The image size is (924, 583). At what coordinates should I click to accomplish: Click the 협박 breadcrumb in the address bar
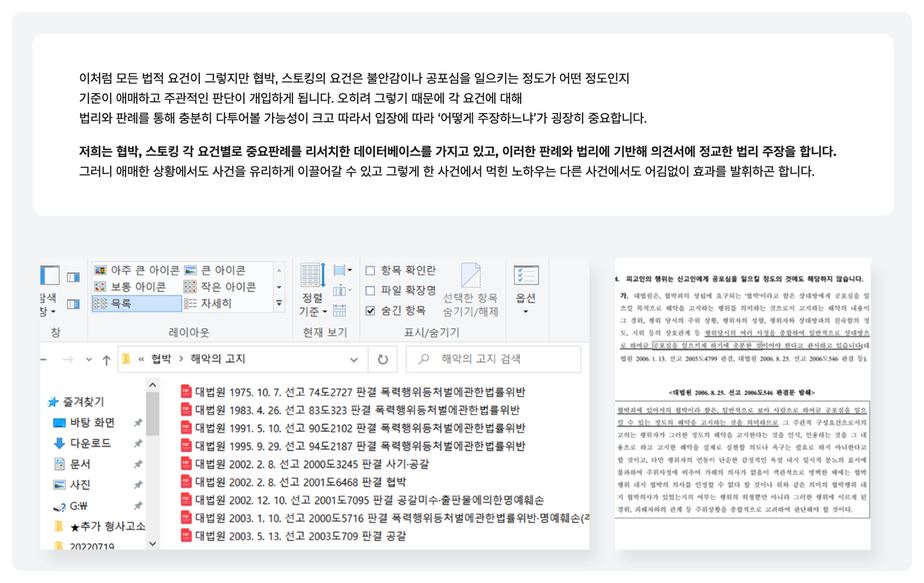pyautogui.click(x=161, y=359)
